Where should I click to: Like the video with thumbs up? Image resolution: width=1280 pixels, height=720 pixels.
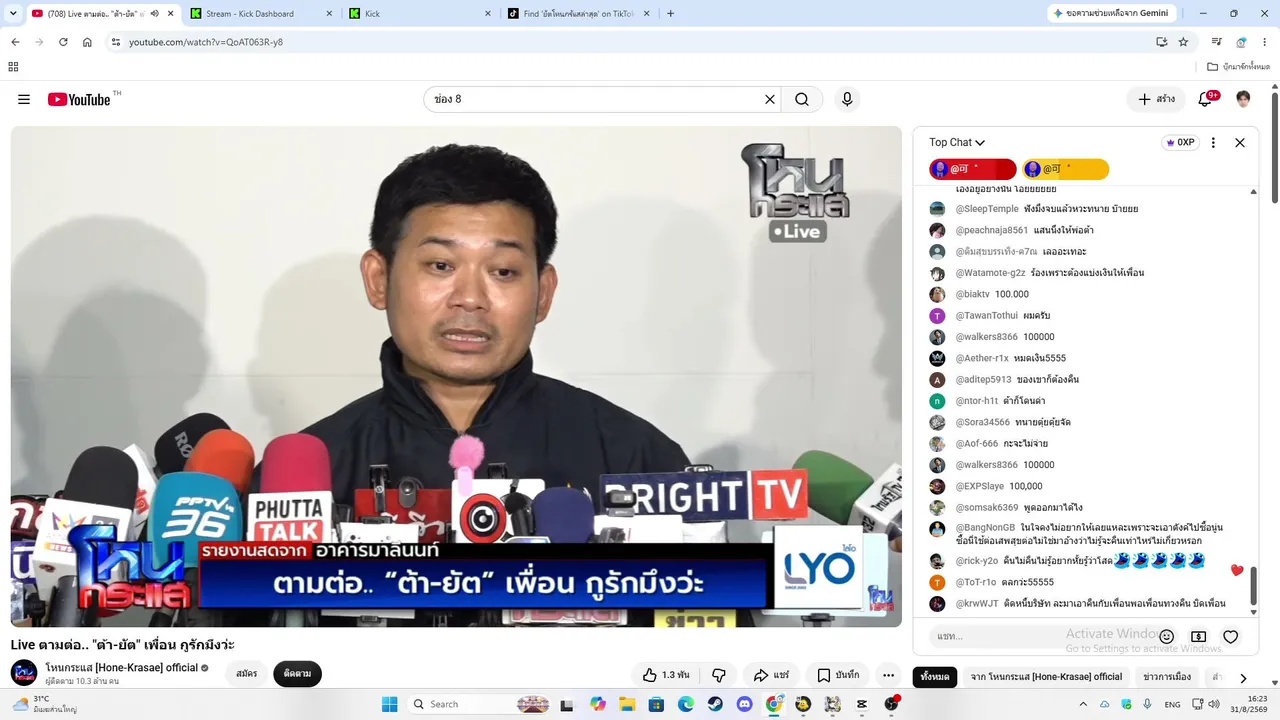coord(666,675)
